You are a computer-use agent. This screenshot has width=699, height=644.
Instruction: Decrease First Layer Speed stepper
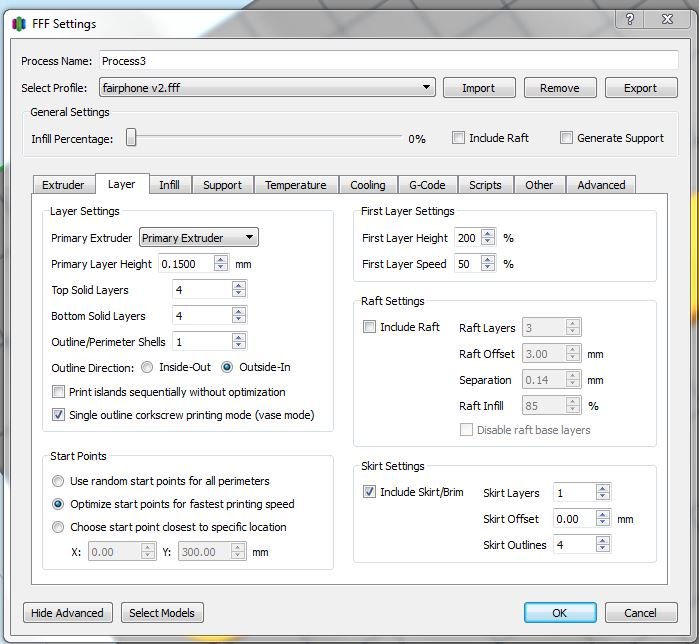pos(488,269)
